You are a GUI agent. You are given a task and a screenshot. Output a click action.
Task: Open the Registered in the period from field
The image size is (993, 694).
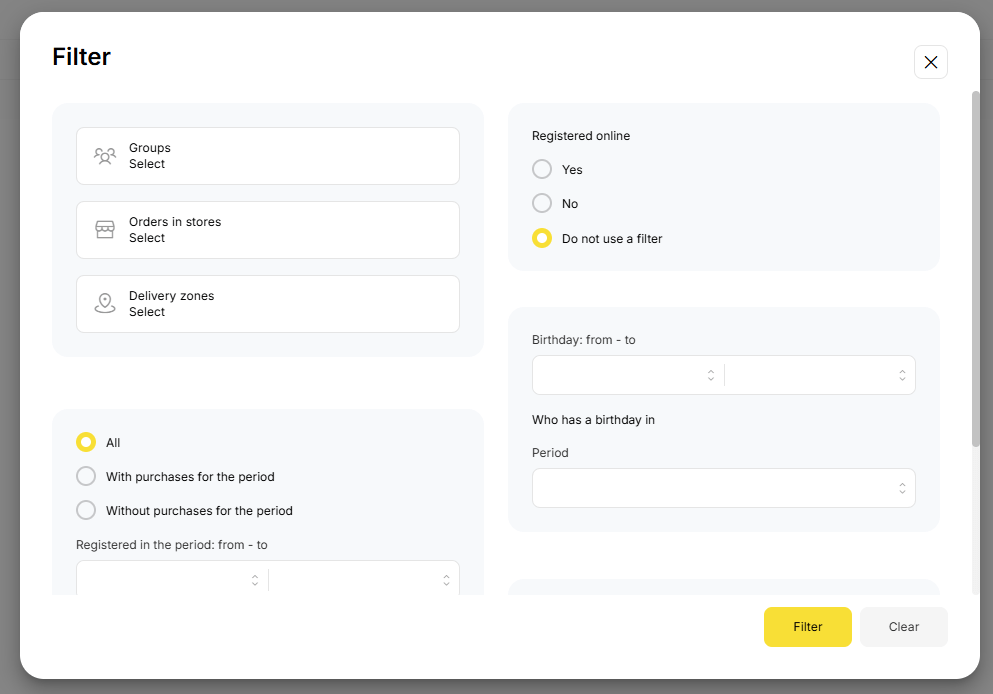click(x=172, y=579)
